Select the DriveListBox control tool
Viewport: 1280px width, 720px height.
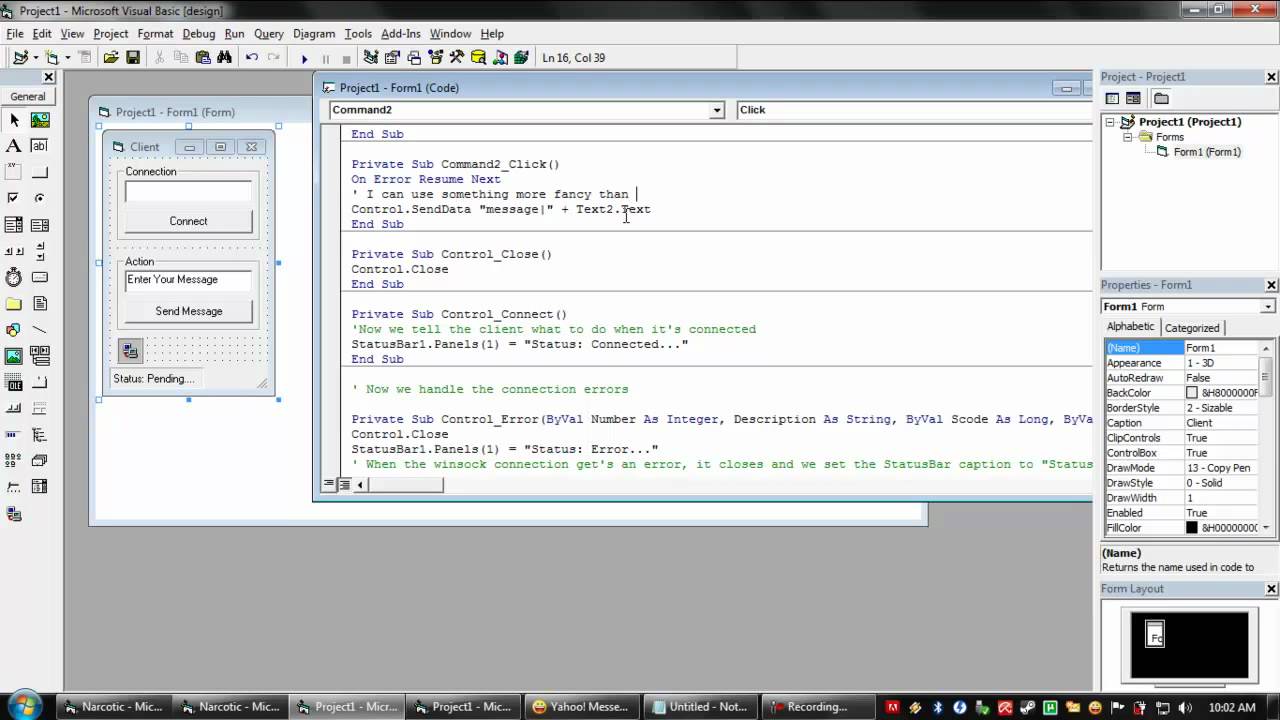(40, 277)
